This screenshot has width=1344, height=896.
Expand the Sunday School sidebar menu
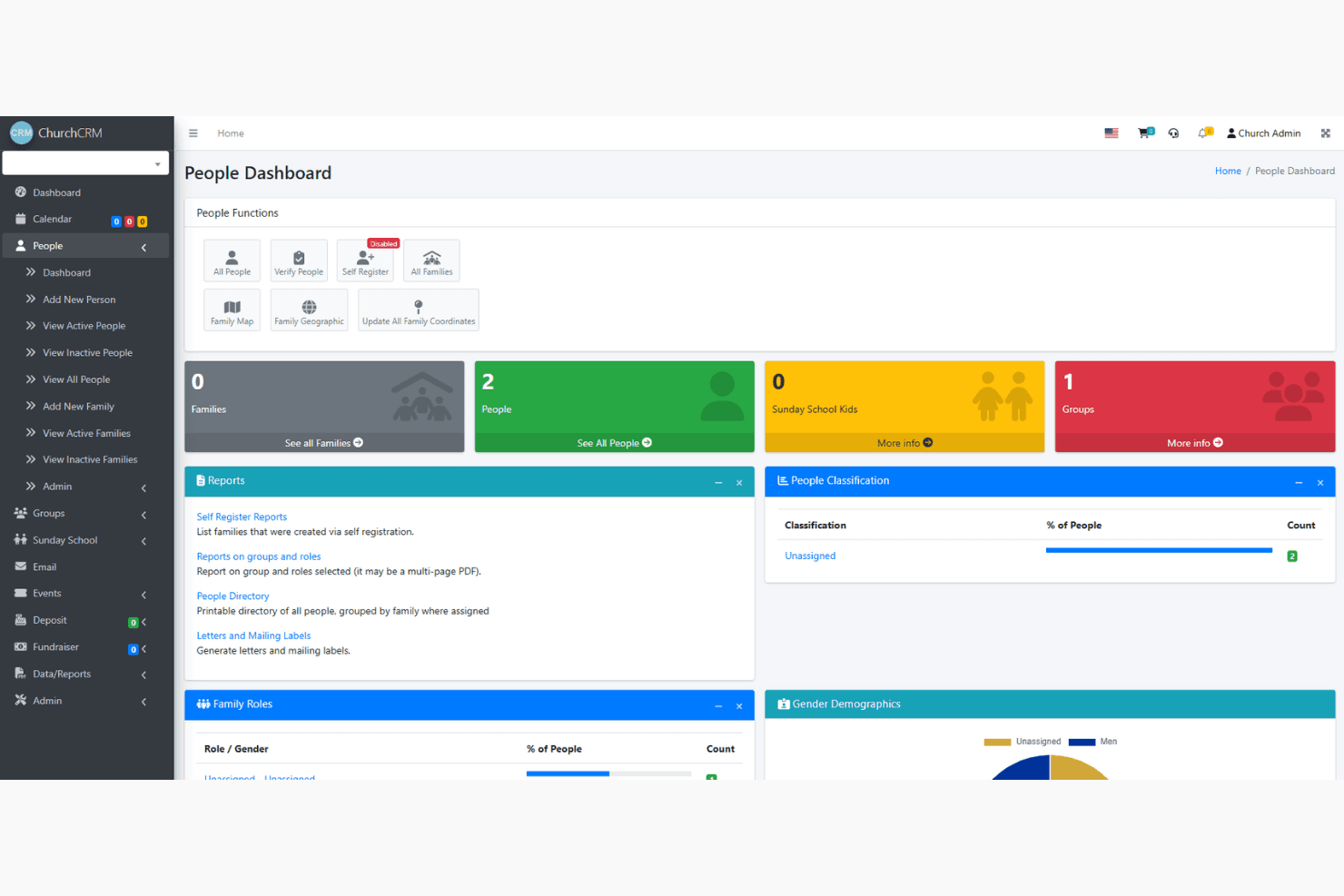point(85,540)
